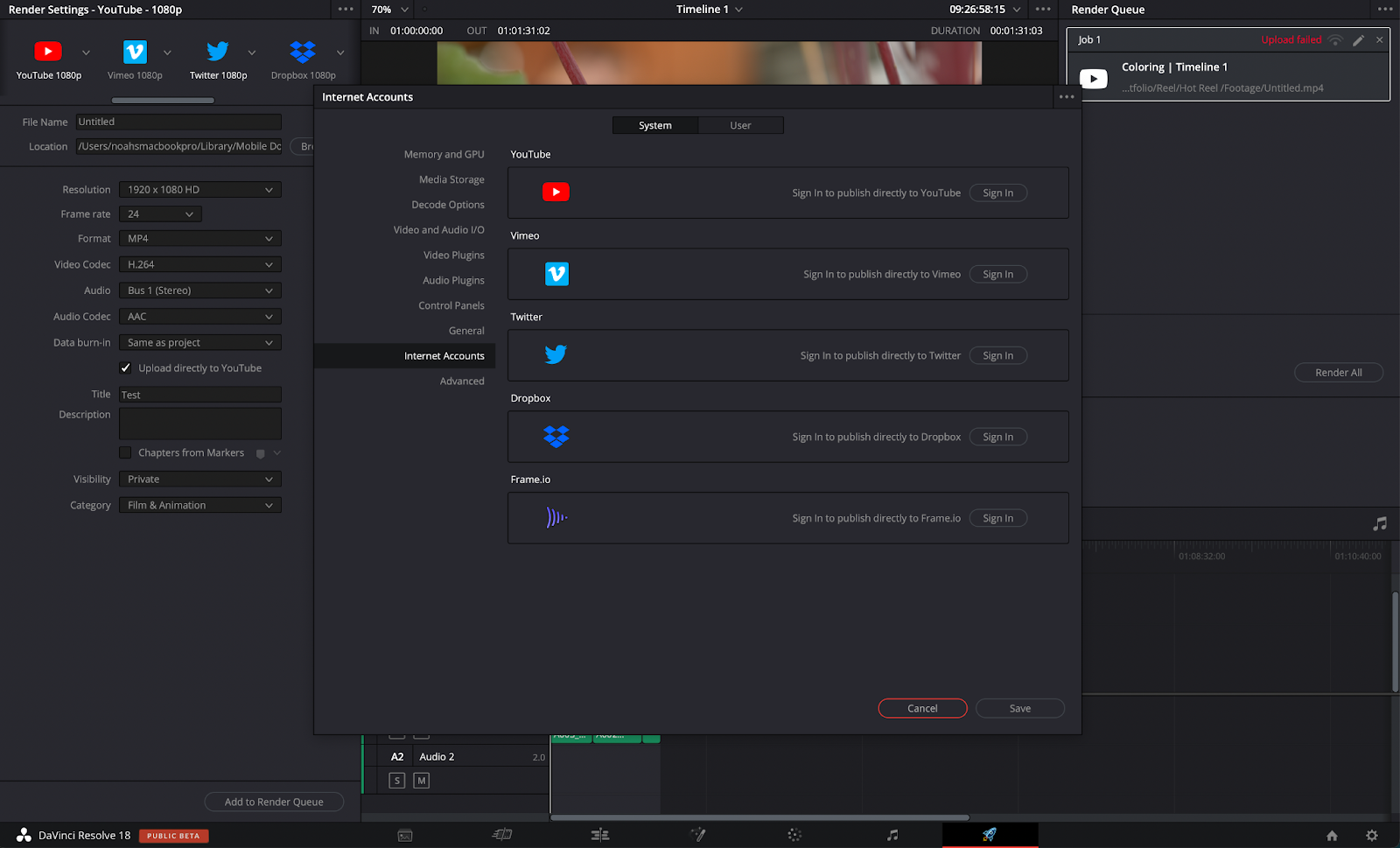Sign In to YouTube account

[998, 193]
